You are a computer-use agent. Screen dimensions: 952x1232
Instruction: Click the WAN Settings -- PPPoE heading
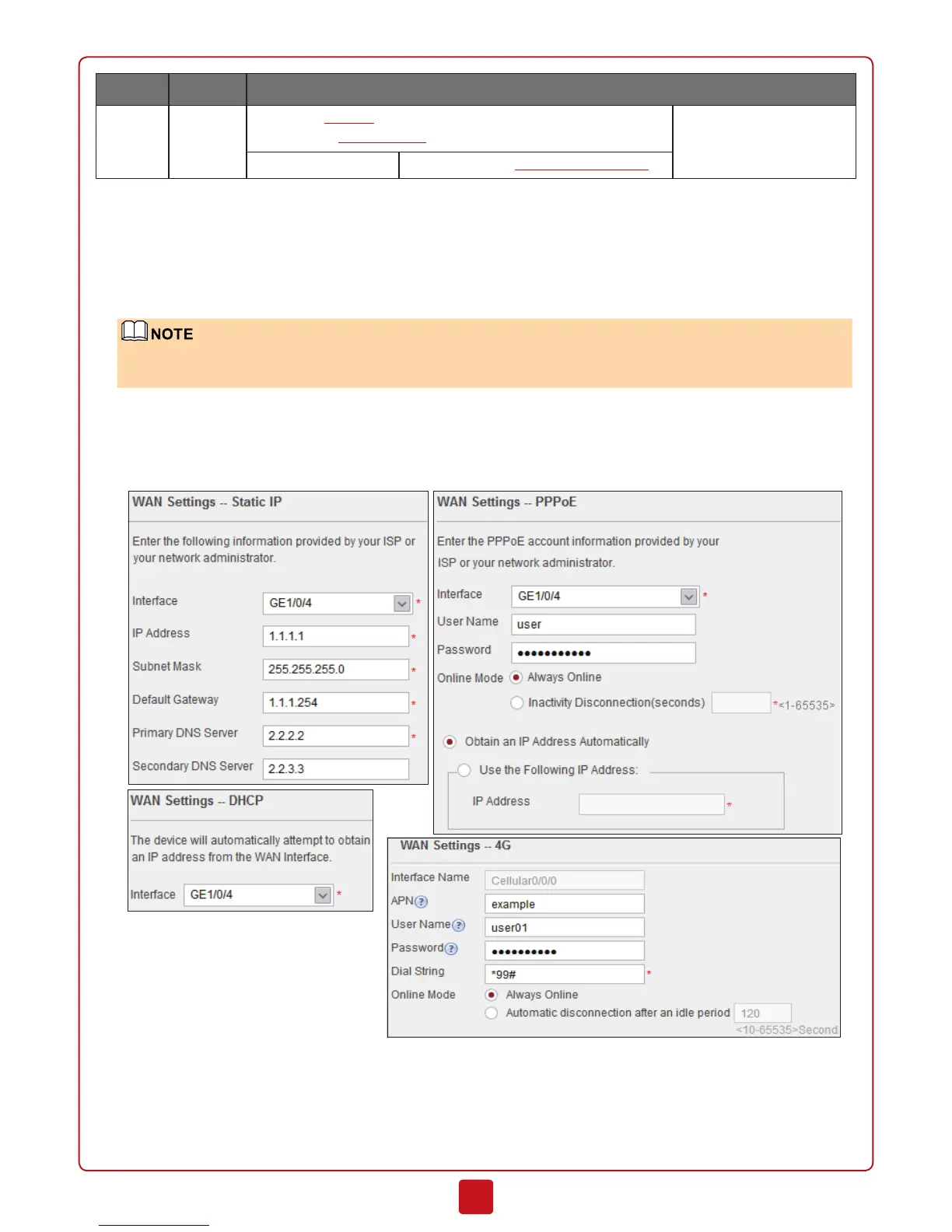[507, 502]
